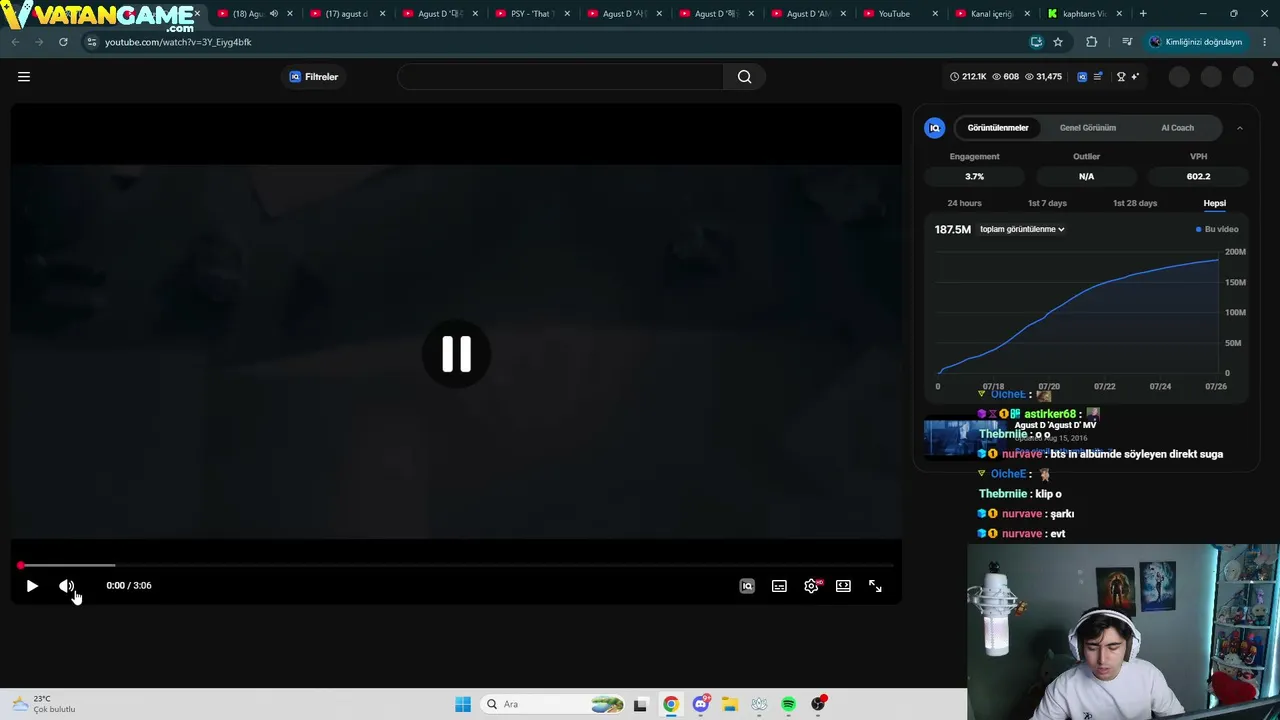This screenshot has width=1280, height=720.
Task: Open the AI Coach tab
Action: [x=1177, y=128]
